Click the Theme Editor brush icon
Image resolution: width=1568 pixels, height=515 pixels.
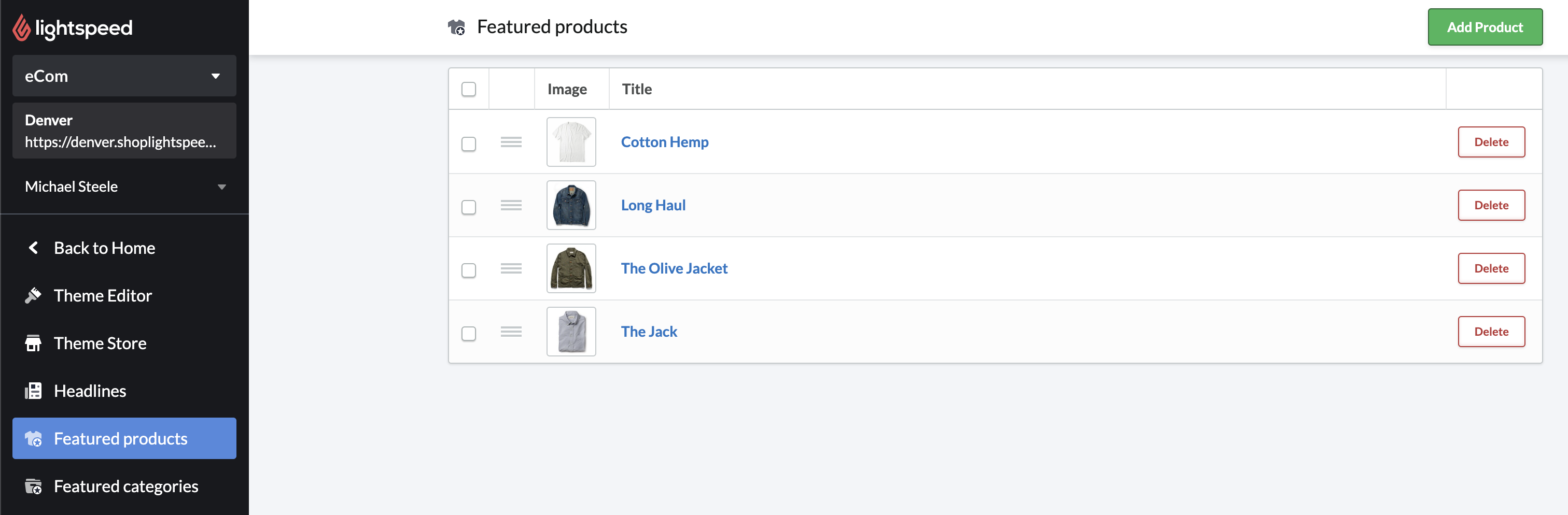(x=34, y=295)
